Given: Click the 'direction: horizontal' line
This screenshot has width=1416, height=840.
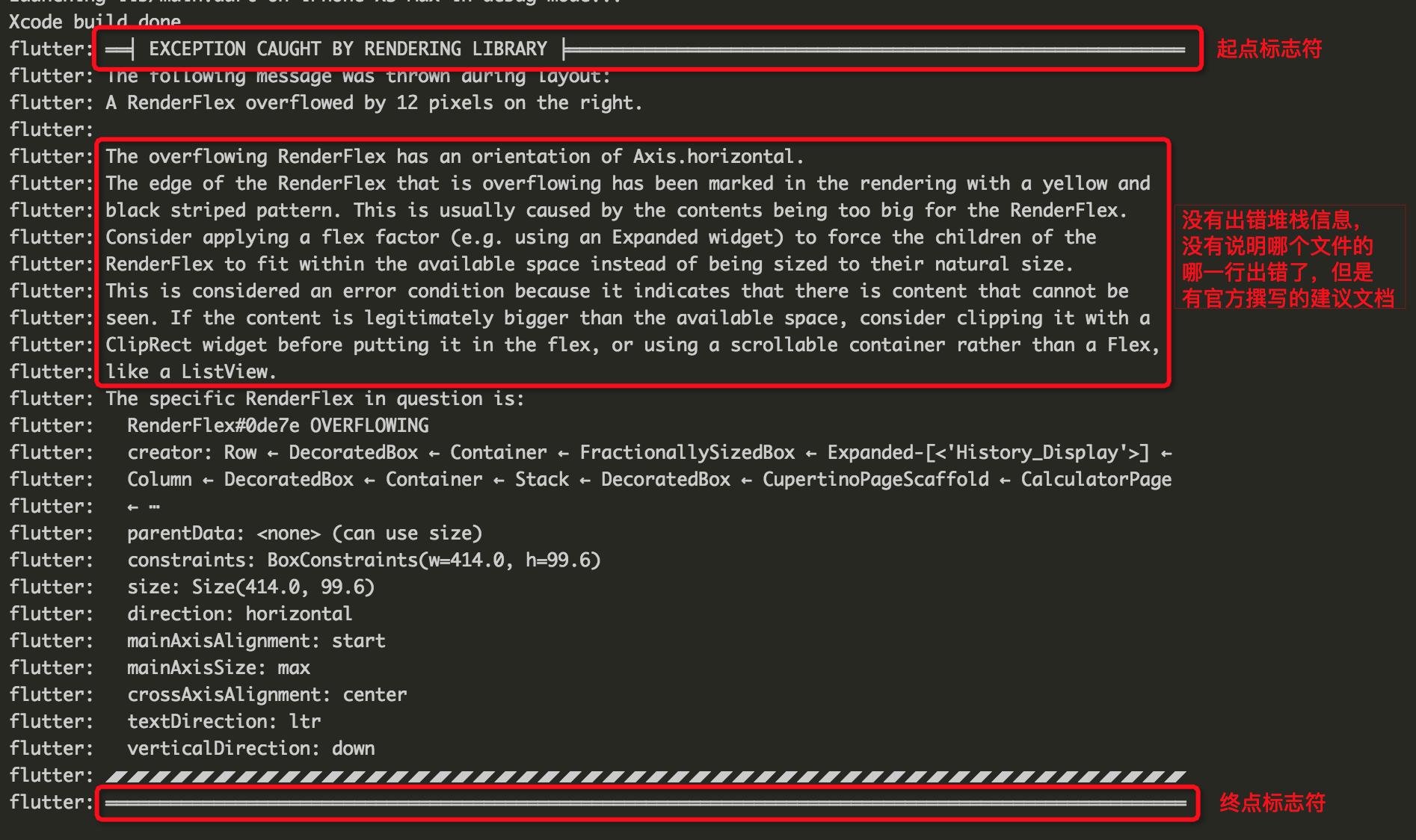Looking at the screenshot, I should tap(239, 614).
